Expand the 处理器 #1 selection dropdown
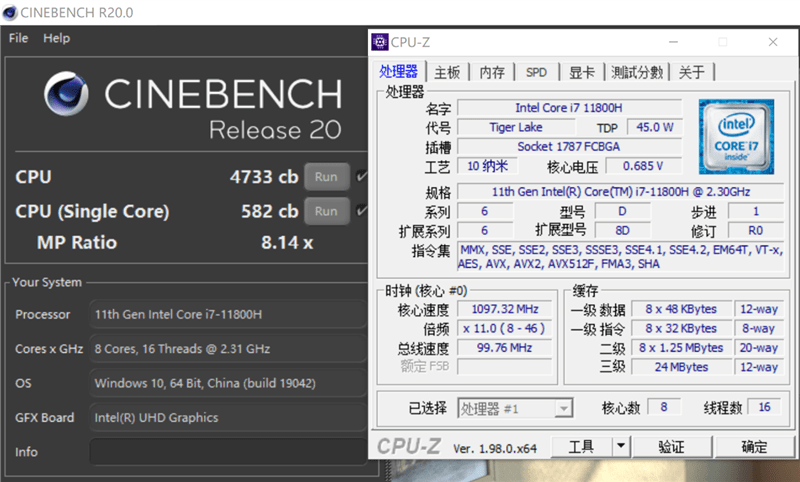800x482 pixels. [x=563, y=409]
